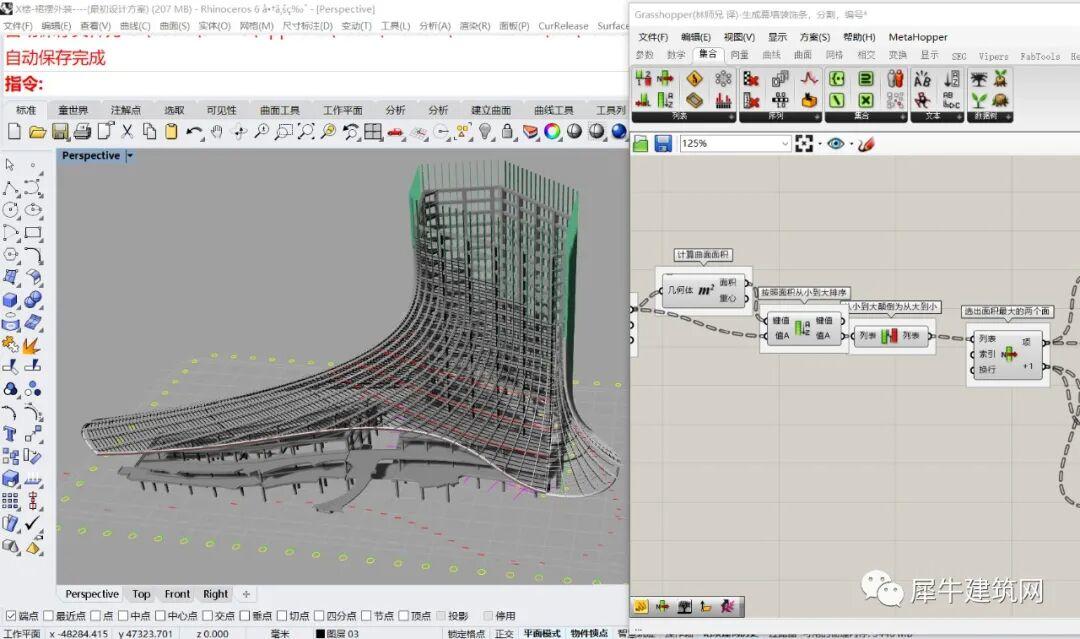Click the green checkmark icon in left sidebar
This screenshot has height=639, width=1080.
click(32, 523)
